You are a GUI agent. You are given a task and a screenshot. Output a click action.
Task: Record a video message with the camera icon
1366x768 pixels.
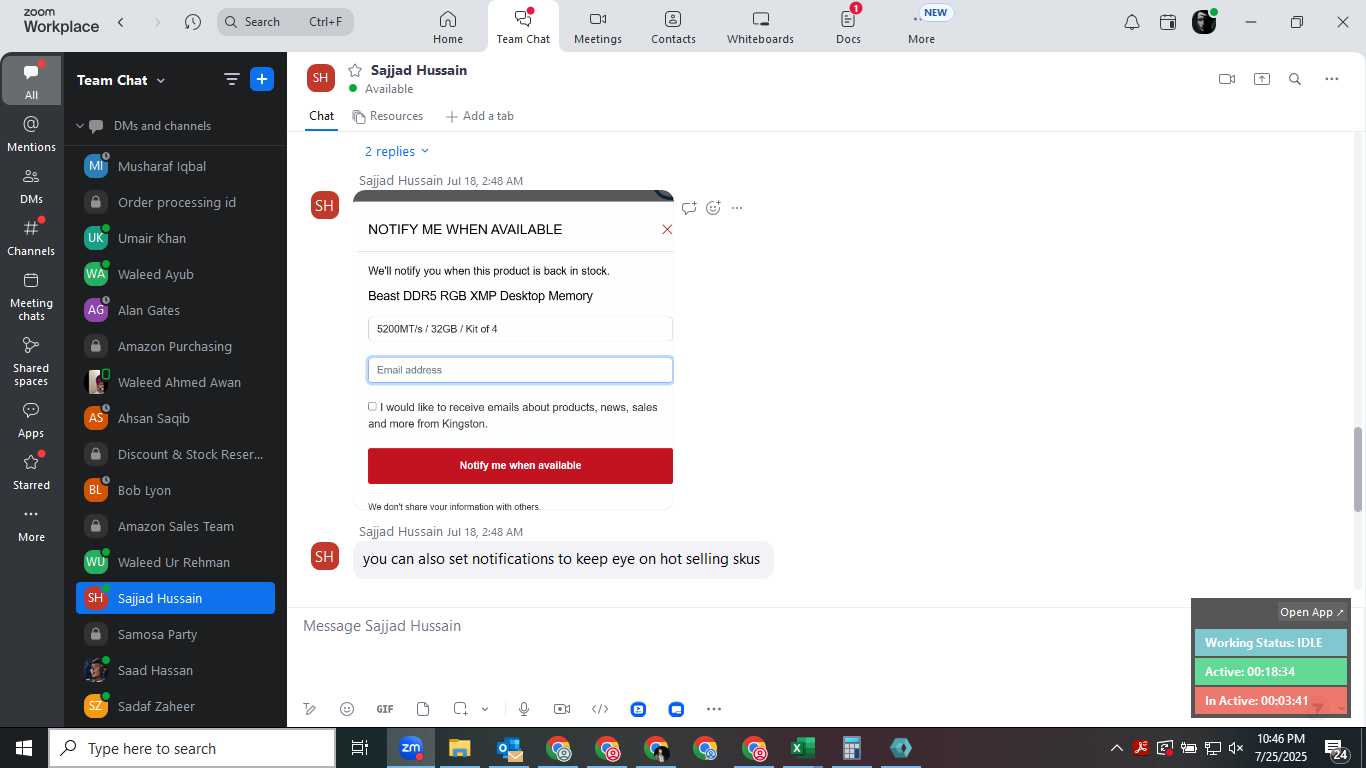562,709
